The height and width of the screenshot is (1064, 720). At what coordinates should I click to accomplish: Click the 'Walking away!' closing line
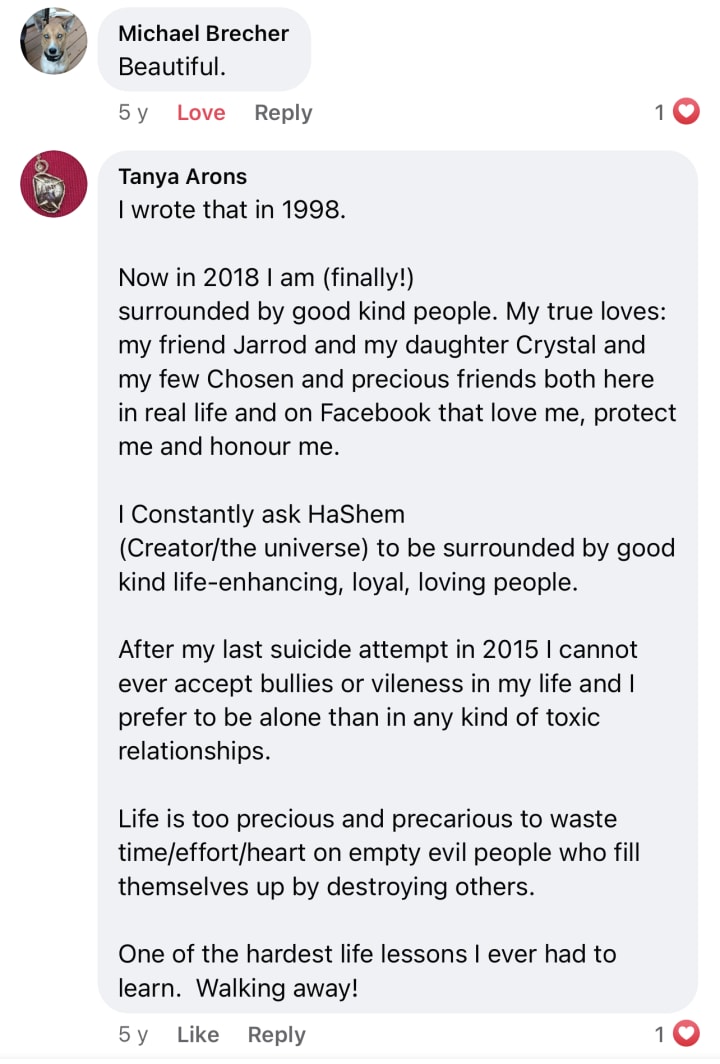277,988
